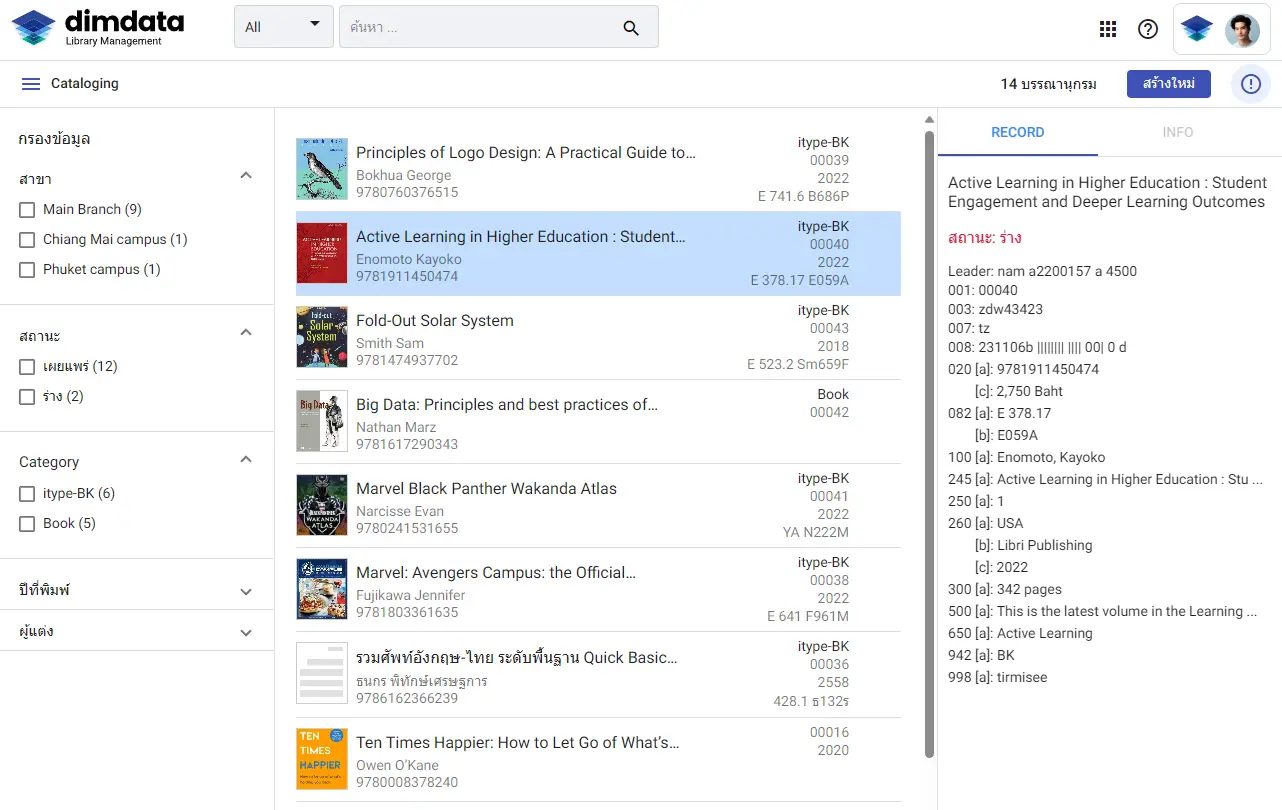
Task: Click the 998 [a]: tirmisee field
Action: point(998,677)
